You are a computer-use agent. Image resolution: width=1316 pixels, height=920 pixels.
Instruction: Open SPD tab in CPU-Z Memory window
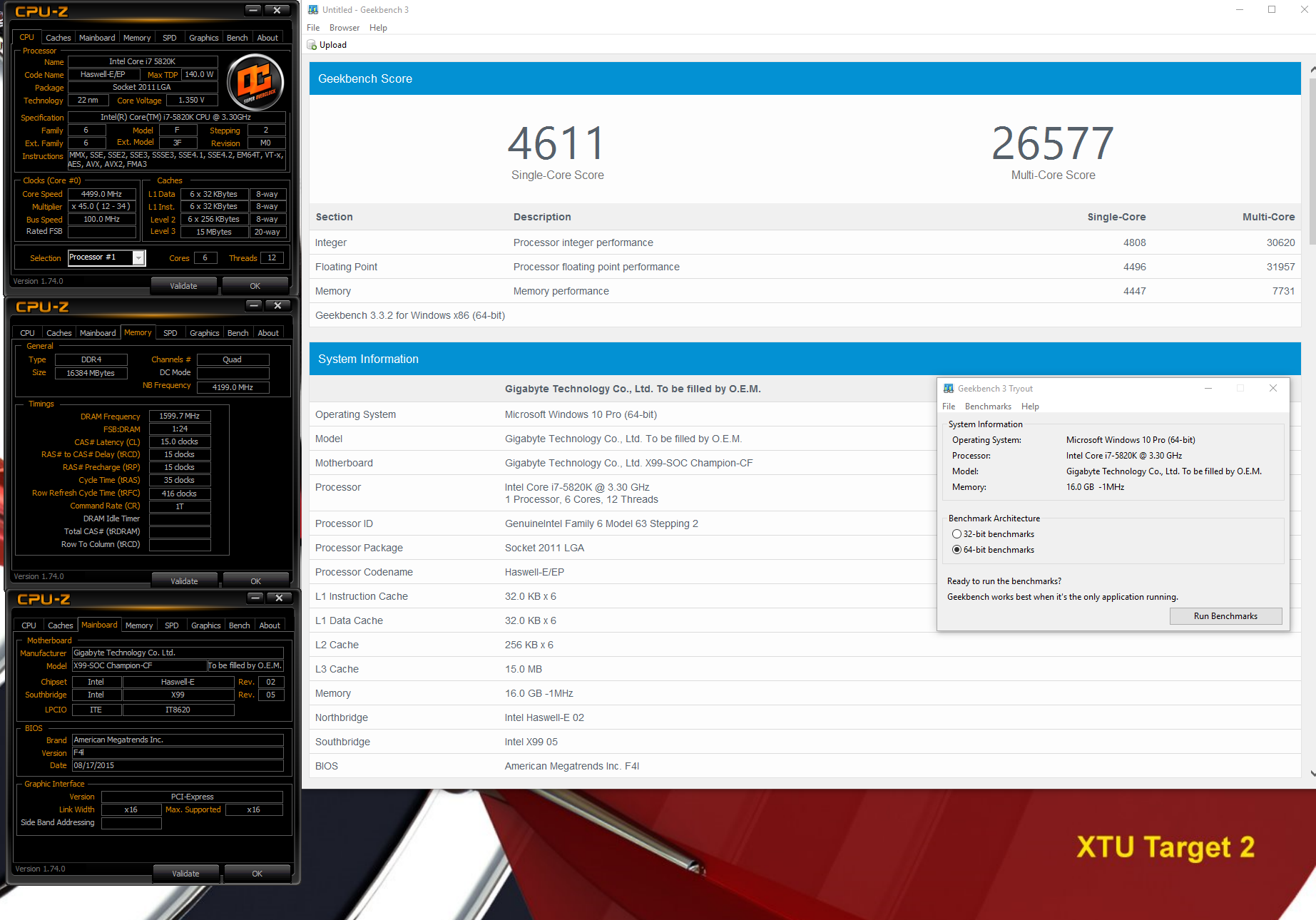(x=170, y=333)
